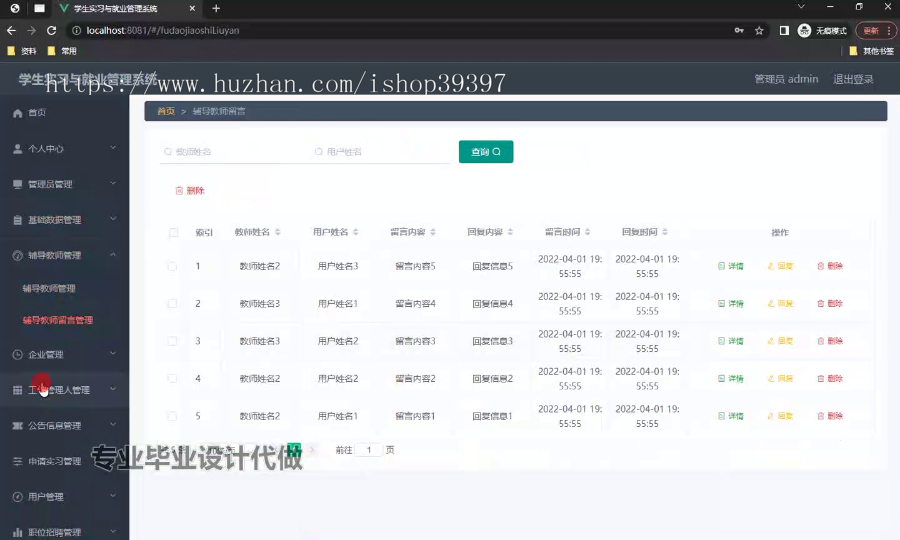Toggle the select-all checkbox in table header
Viewport: 900px width, 540px height.
point(173,232)
